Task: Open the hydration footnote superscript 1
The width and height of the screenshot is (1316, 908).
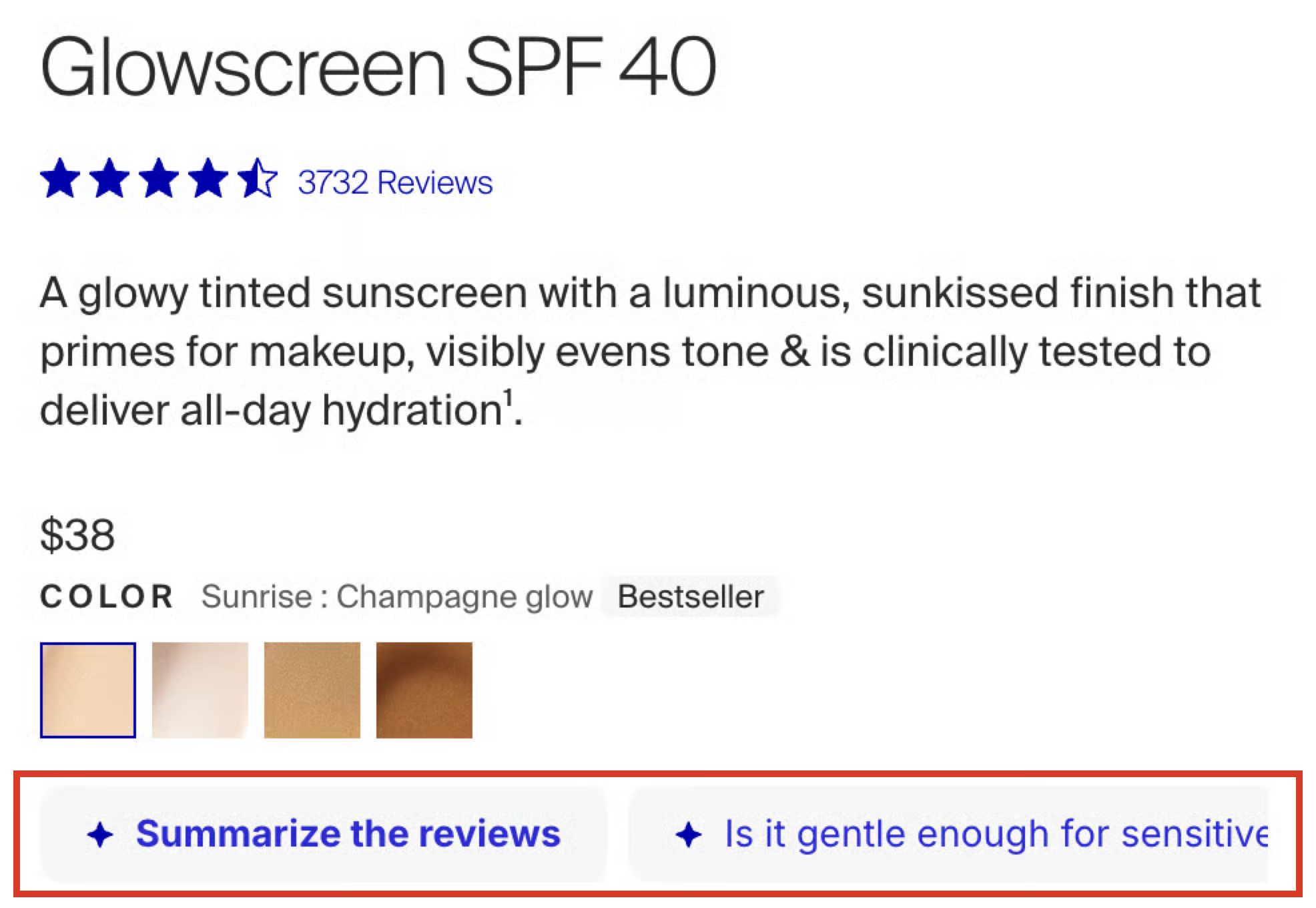Action: (509, 397)
